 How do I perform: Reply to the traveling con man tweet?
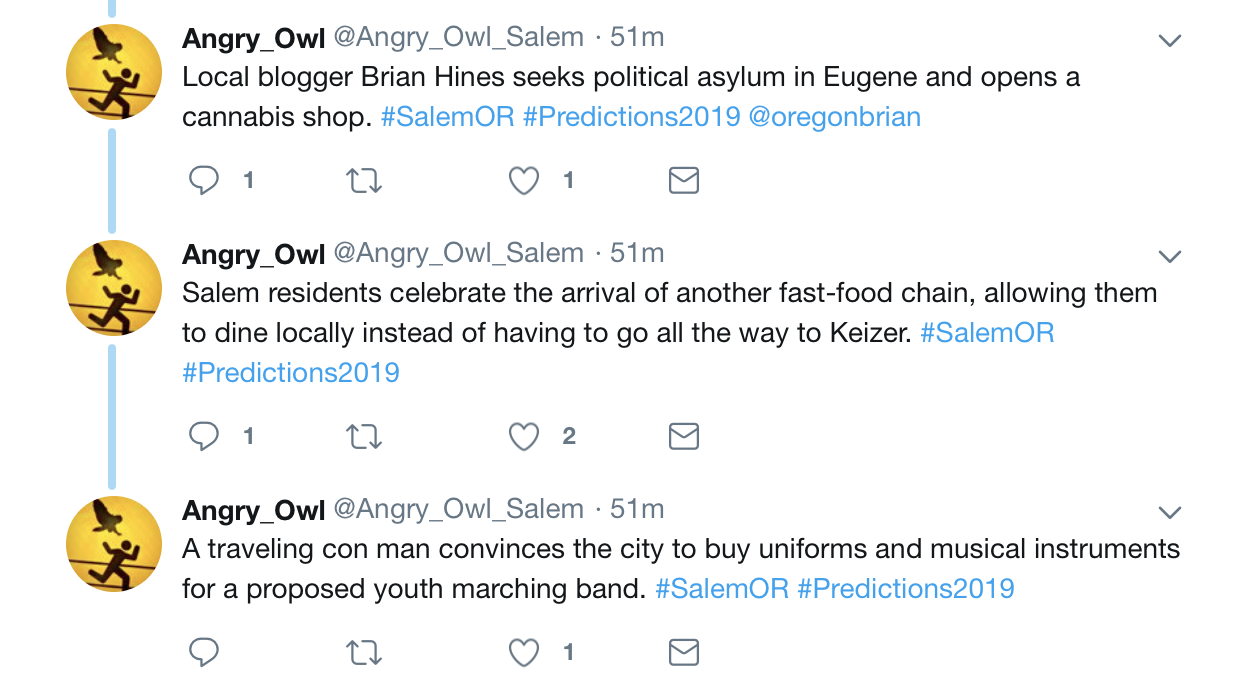coord(204,653)
